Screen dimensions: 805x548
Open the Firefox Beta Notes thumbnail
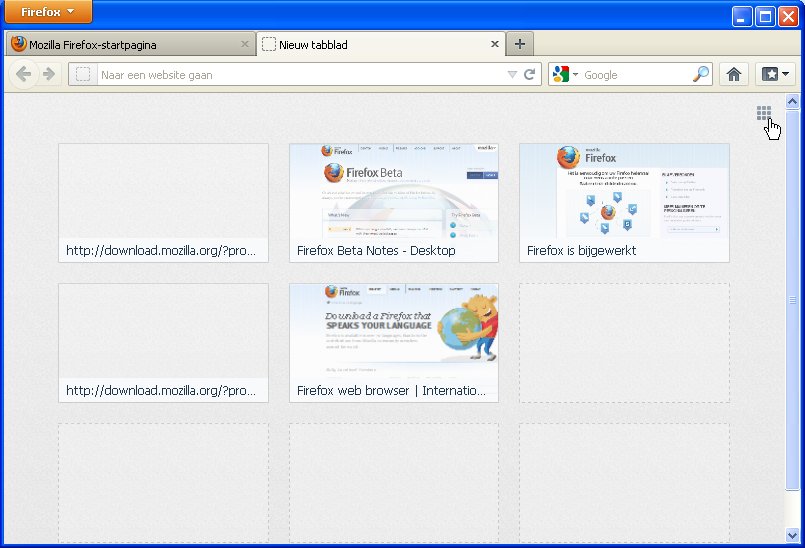coord(394,202)
